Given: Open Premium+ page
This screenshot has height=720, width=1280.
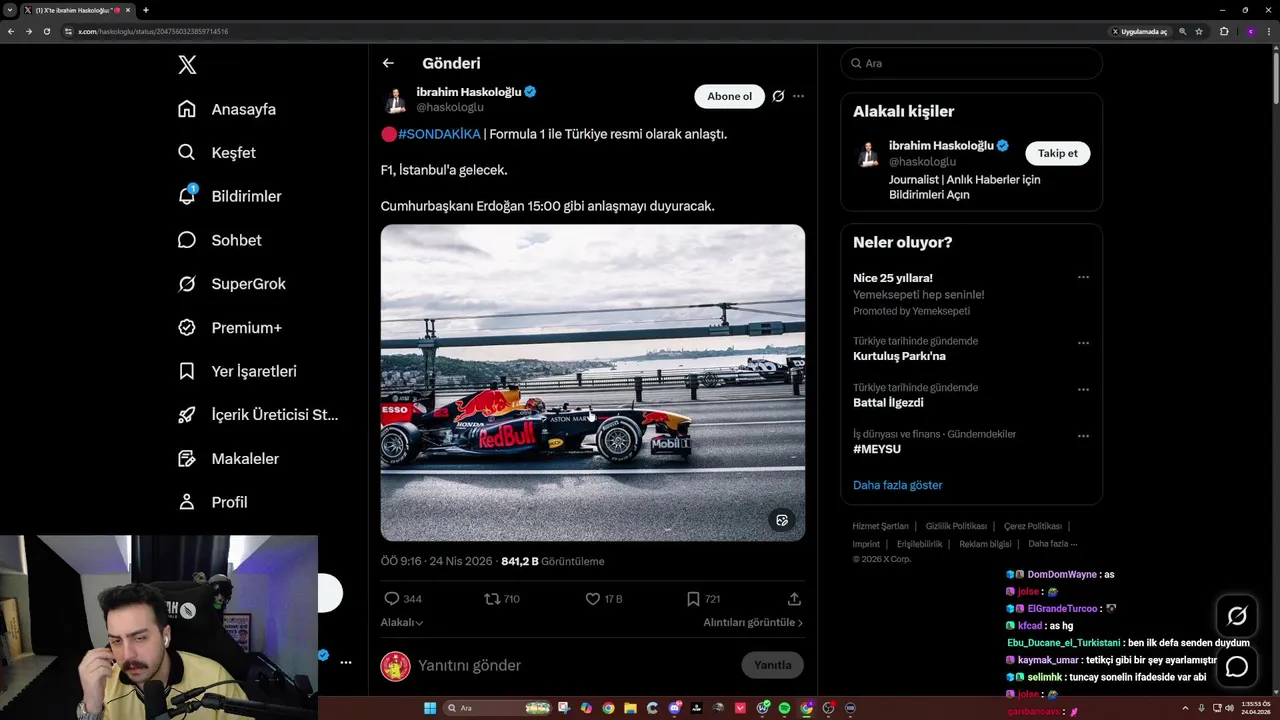Looking at the screenshot, I should (x=229, y=327).
